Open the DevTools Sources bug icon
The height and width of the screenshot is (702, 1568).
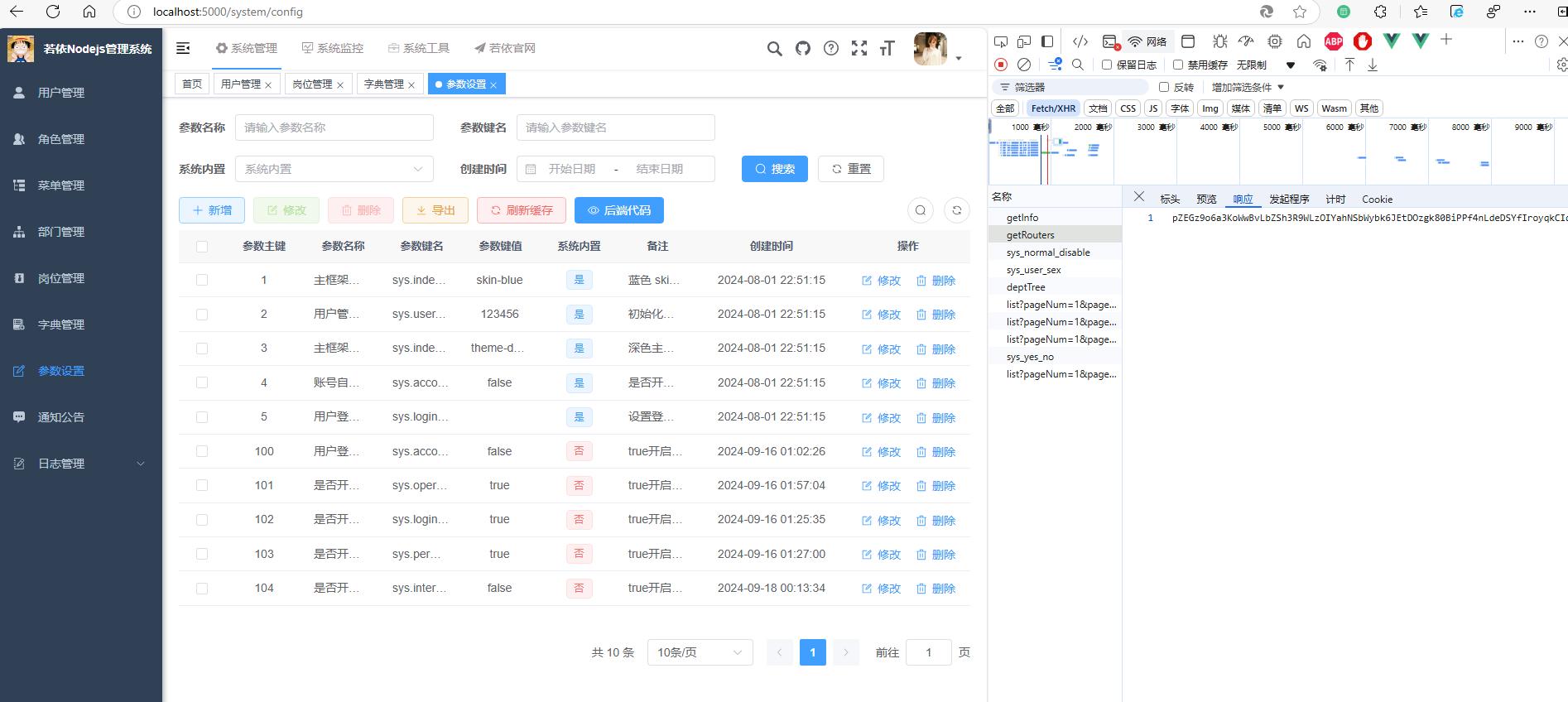tap(1219, 41)
